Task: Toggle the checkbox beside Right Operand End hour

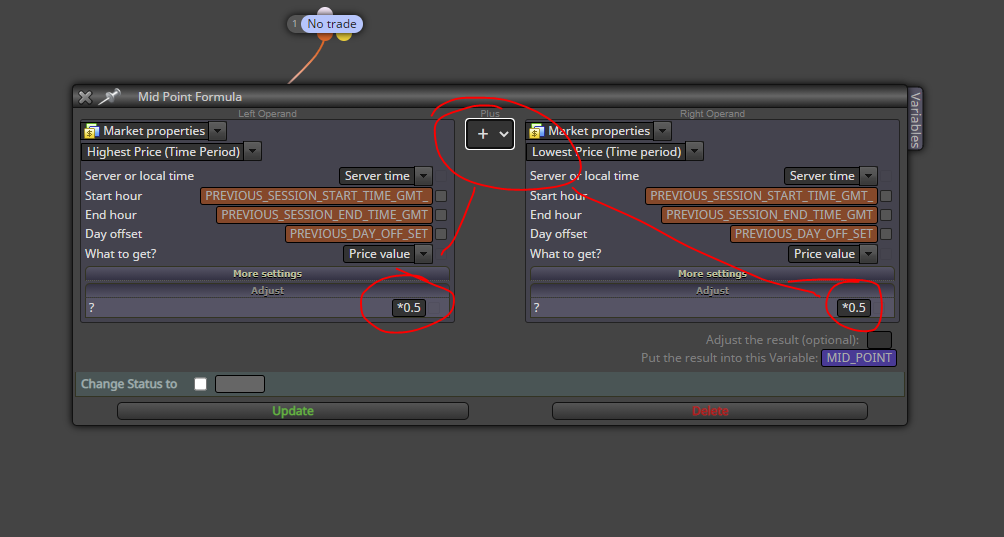Action: 886,215
